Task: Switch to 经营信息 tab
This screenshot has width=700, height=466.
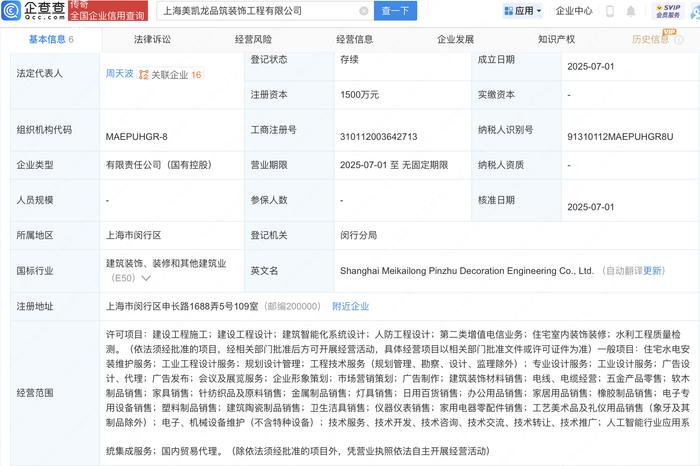Action: [x=354, y=39]
